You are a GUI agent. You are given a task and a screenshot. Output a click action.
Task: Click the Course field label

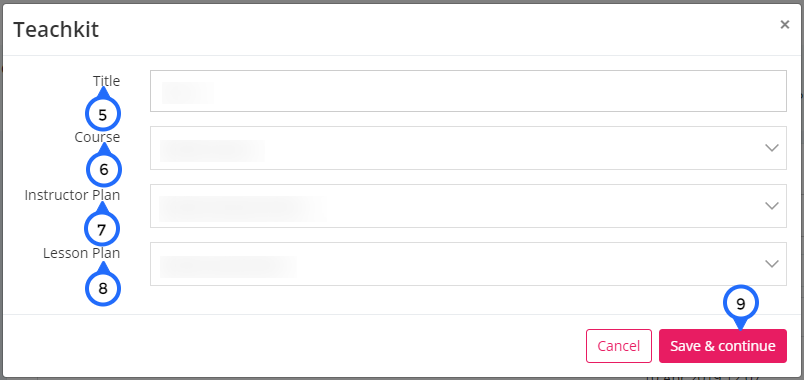click(x=97, y=137)
